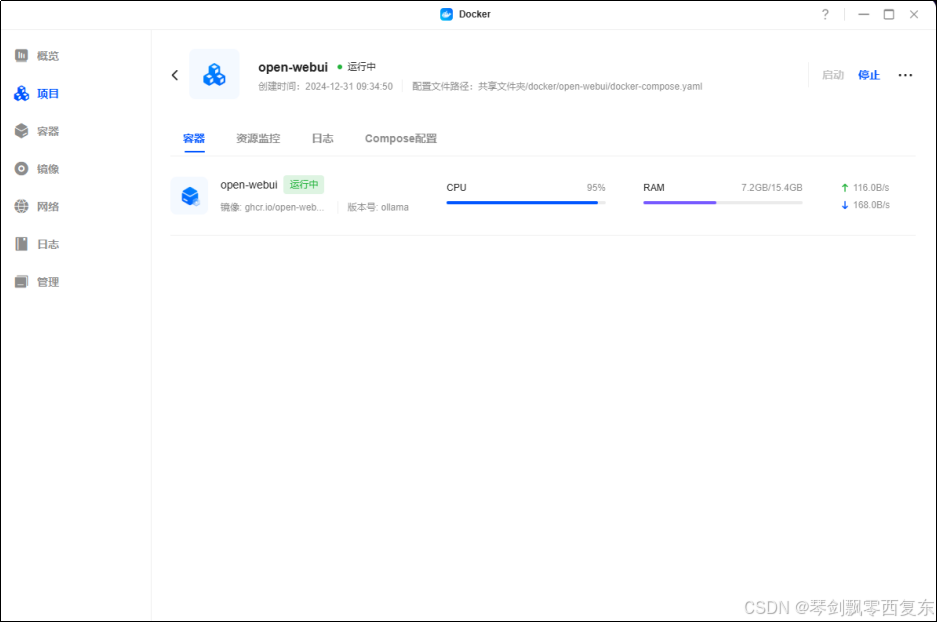
Task: Click the open-webui container name
Action: [x=249, y=185]
